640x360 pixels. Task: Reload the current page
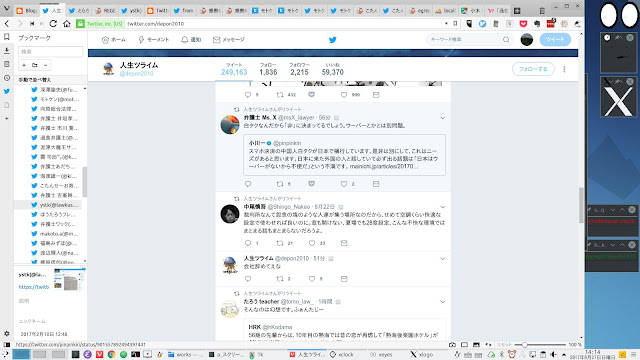(53, 24)
